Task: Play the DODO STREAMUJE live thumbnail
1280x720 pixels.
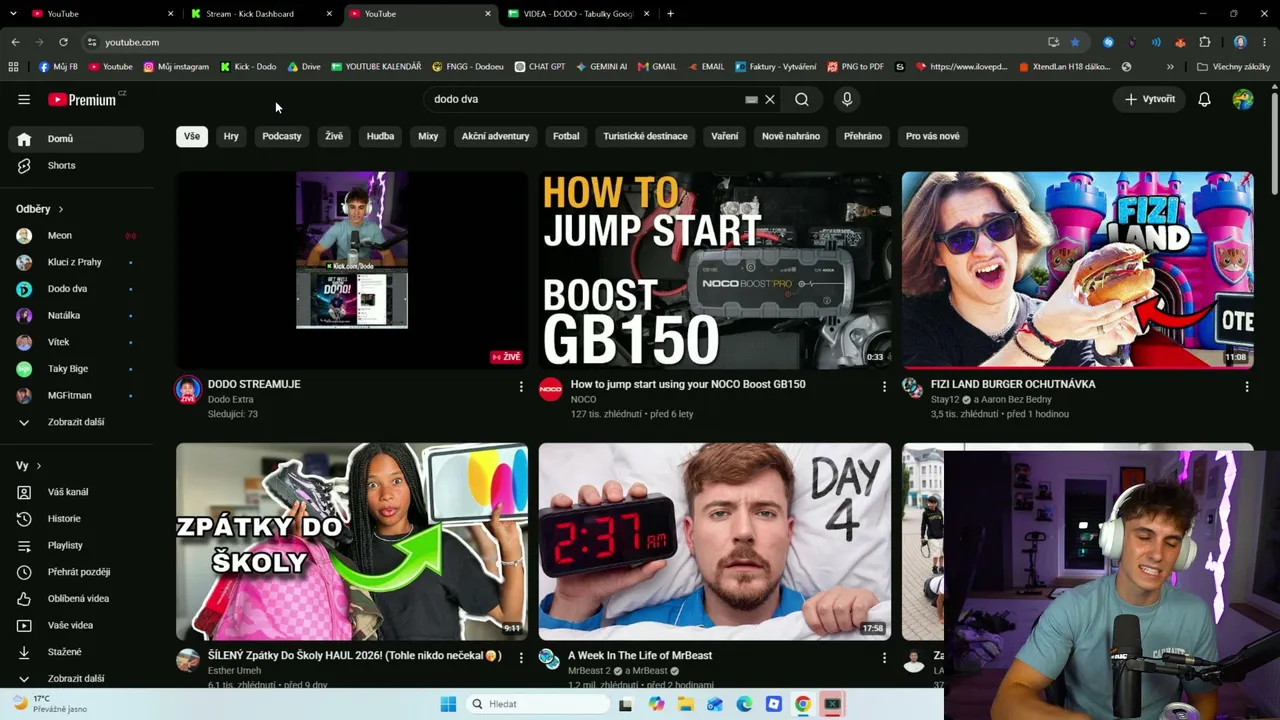Action: pos(352,270)
